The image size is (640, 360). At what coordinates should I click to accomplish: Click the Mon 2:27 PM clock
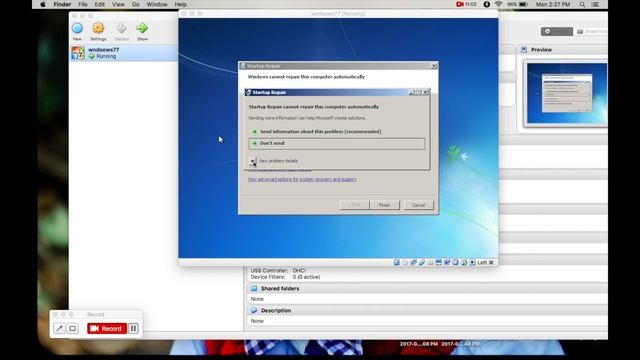[x=553, y=4]
